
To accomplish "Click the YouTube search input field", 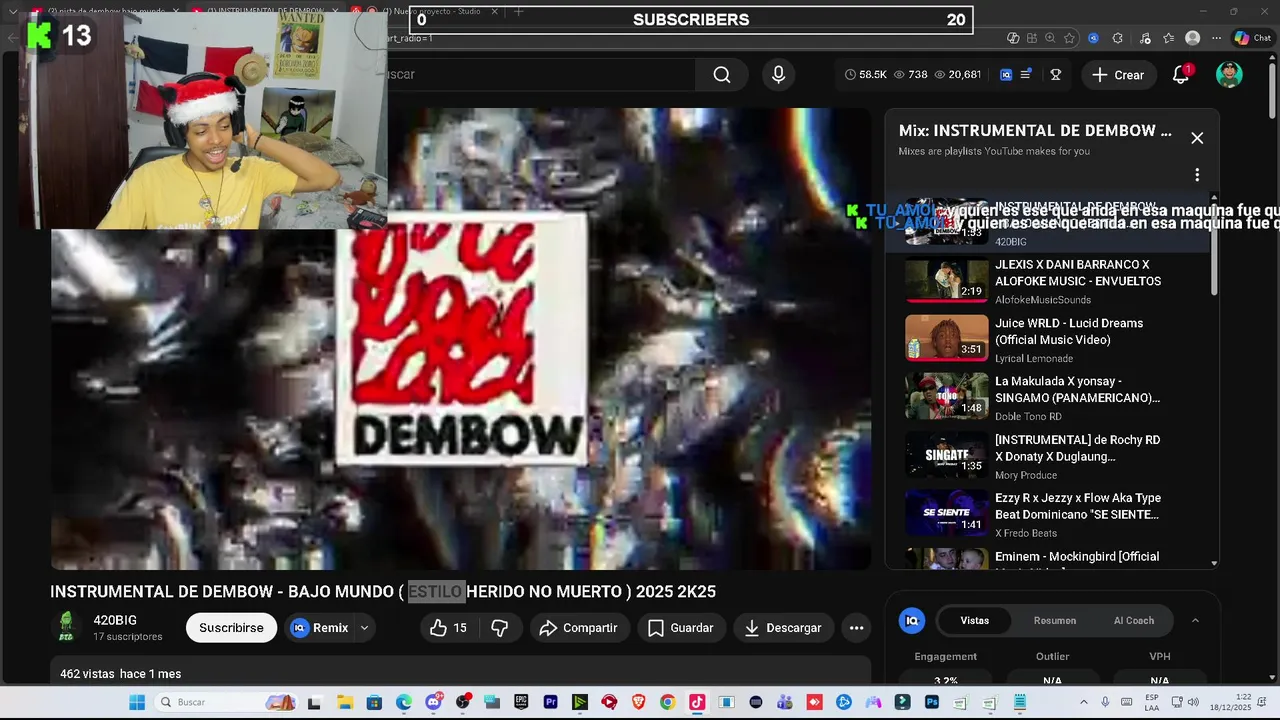I will point(540,75).
